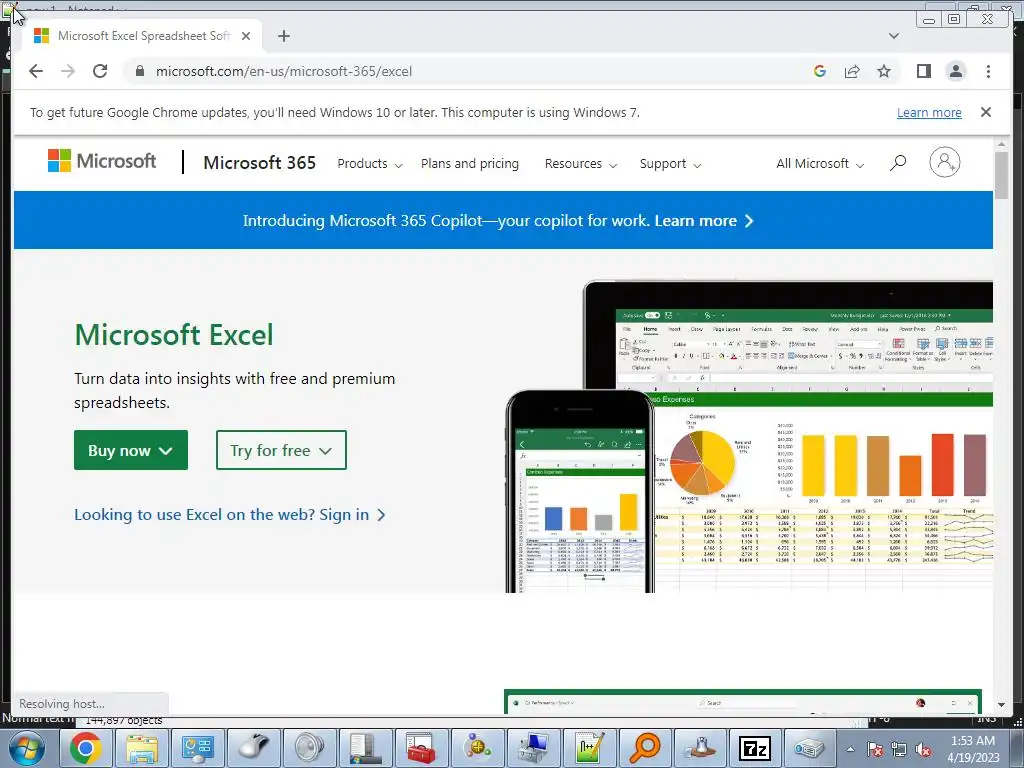Open the Windows Explorer taskbar icon
The height and width of the screenshot is (768, 1024).
click(142, 748)
